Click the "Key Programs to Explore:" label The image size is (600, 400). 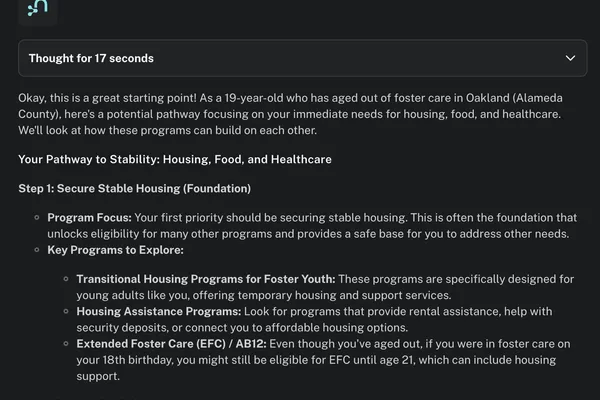pos(116,250)
